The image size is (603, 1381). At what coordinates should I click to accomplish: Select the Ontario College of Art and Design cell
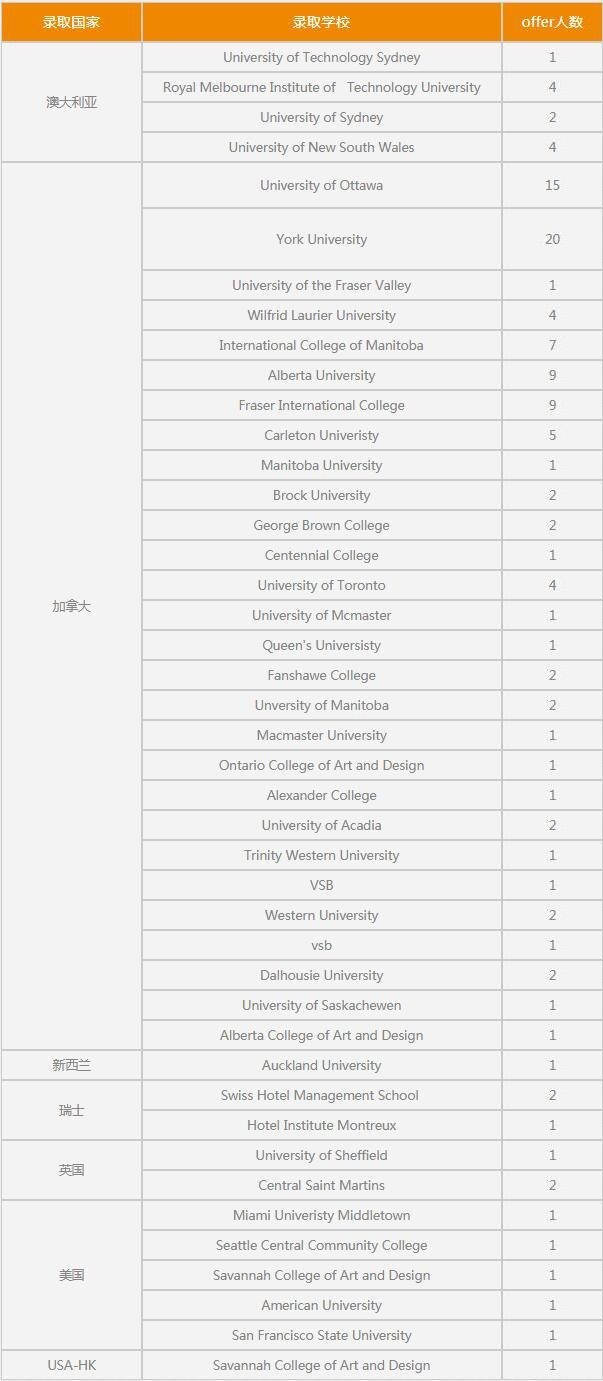[x=321, y=765]
